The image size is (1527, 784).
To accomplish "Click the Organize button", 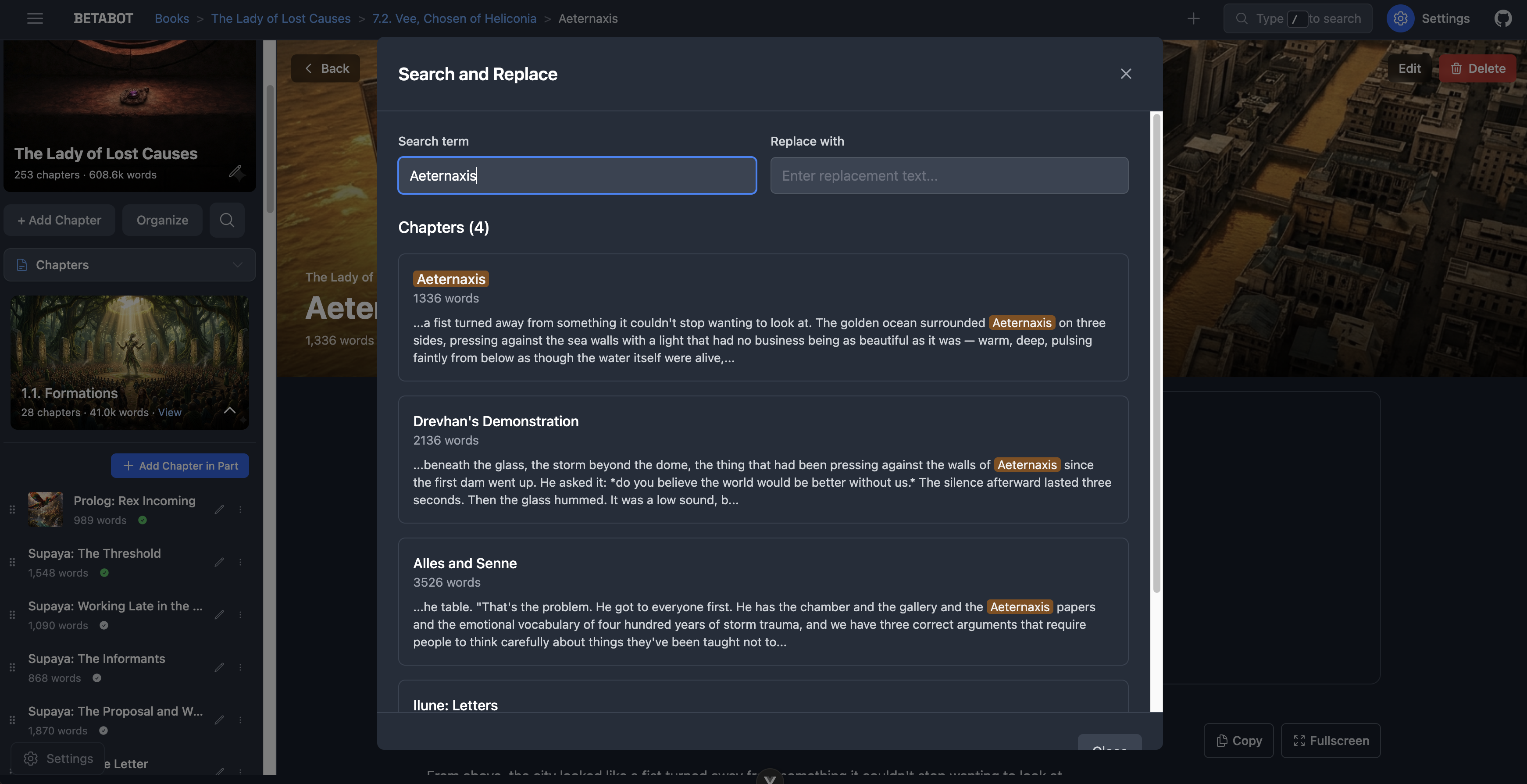I will [162, 220].
